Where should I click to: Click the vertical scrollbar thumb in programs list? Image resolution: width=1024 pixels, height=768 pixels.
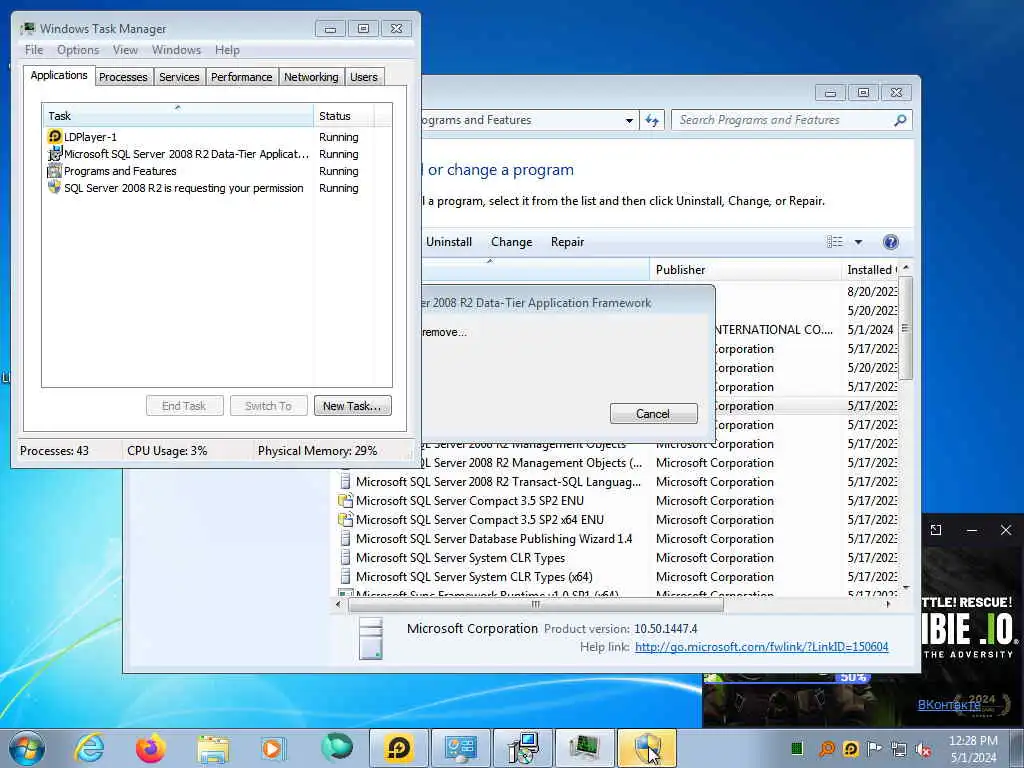coord(905,327)
